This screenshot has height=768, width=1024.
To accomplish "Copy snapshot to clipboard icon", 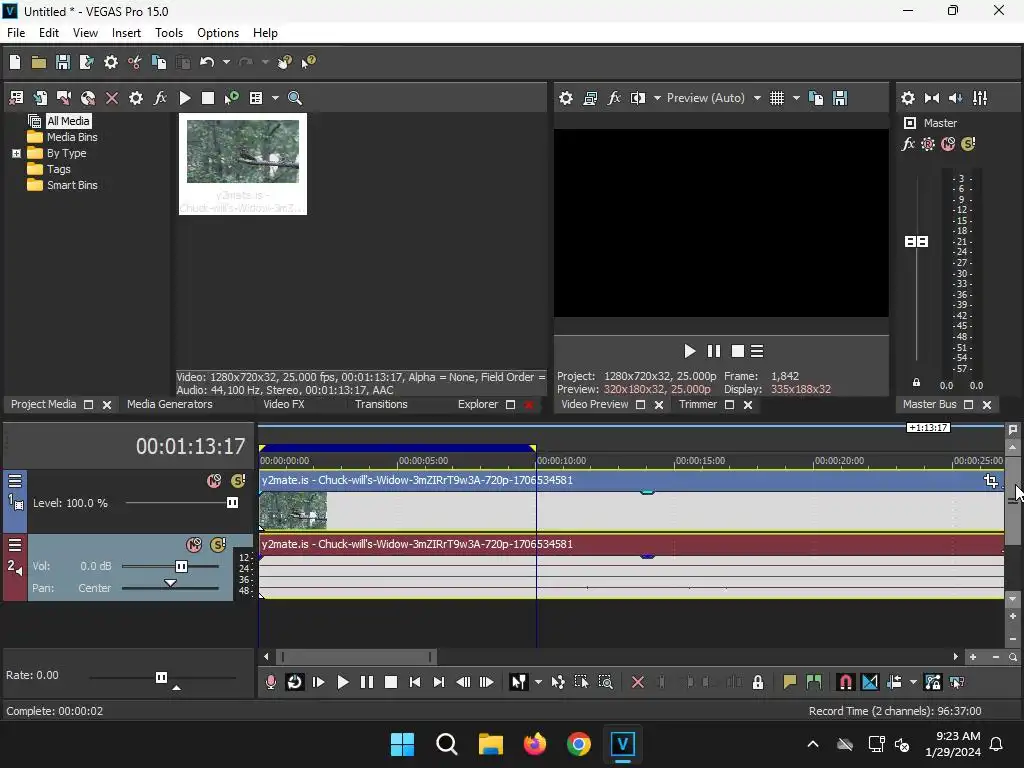I will pyautogui.click(x=816, y=98).
